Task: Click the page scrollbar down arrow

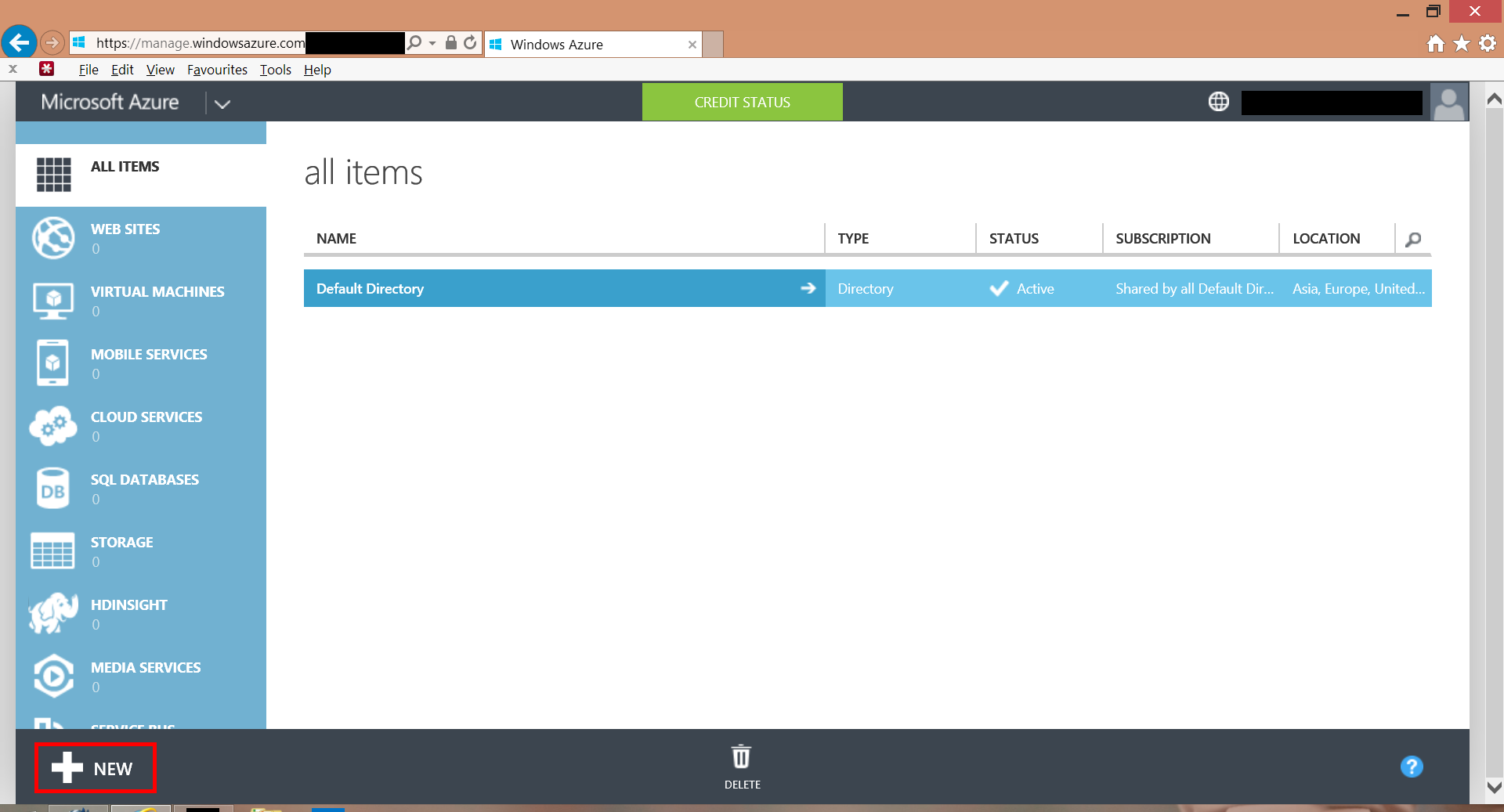Action: pos(1494,787)
